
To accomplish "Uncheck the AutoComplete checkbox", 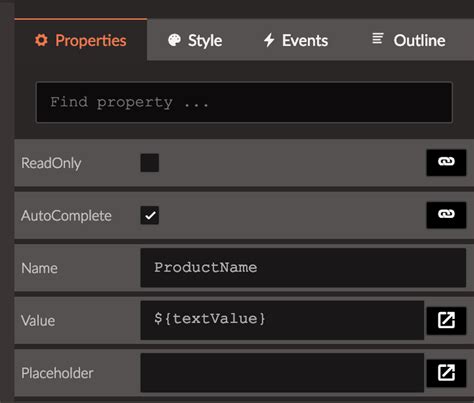I will [150, 215].
